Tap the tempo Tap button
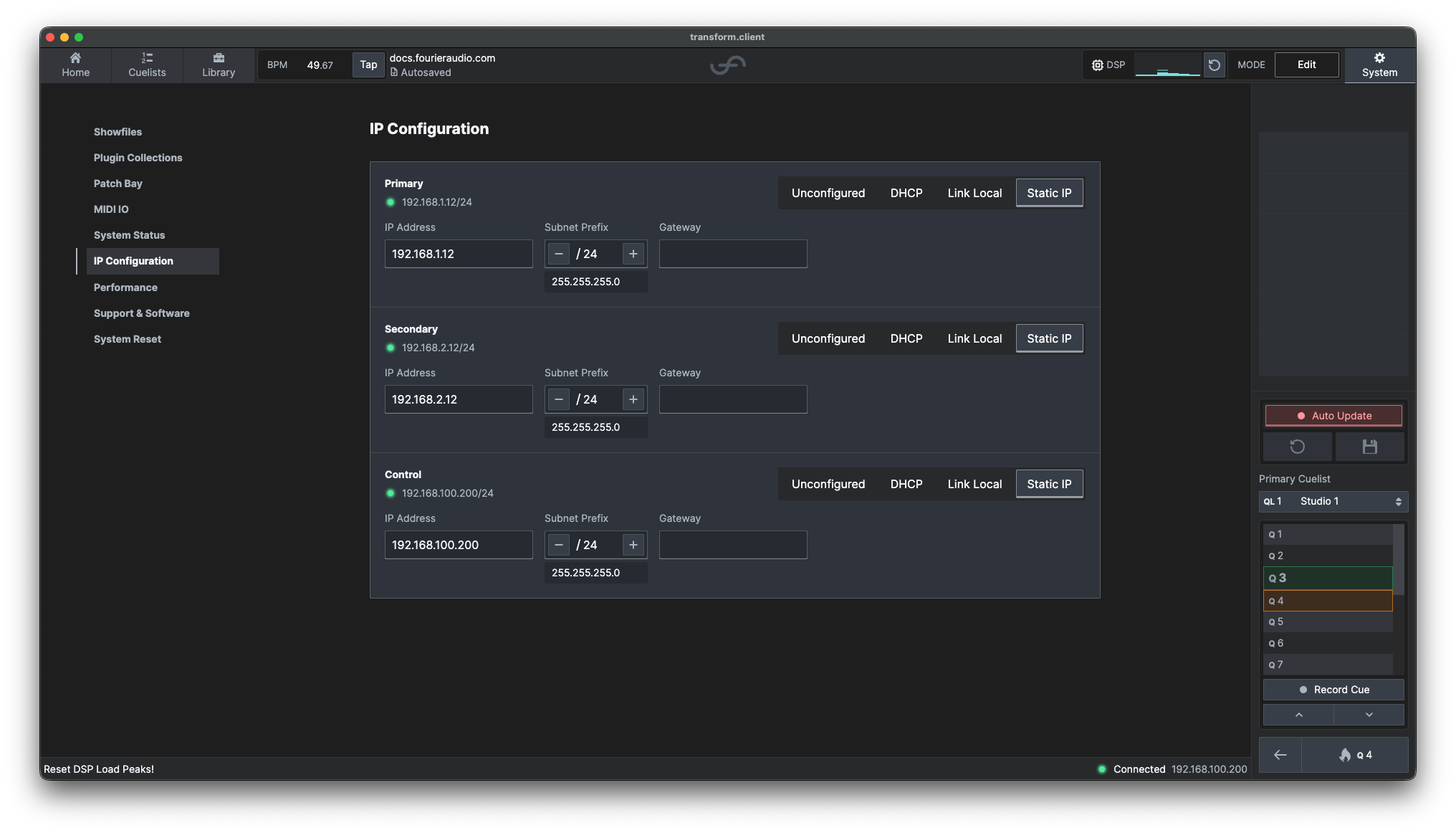The width and height of the screenshot is (1456, 833). [x=368, y=65]
